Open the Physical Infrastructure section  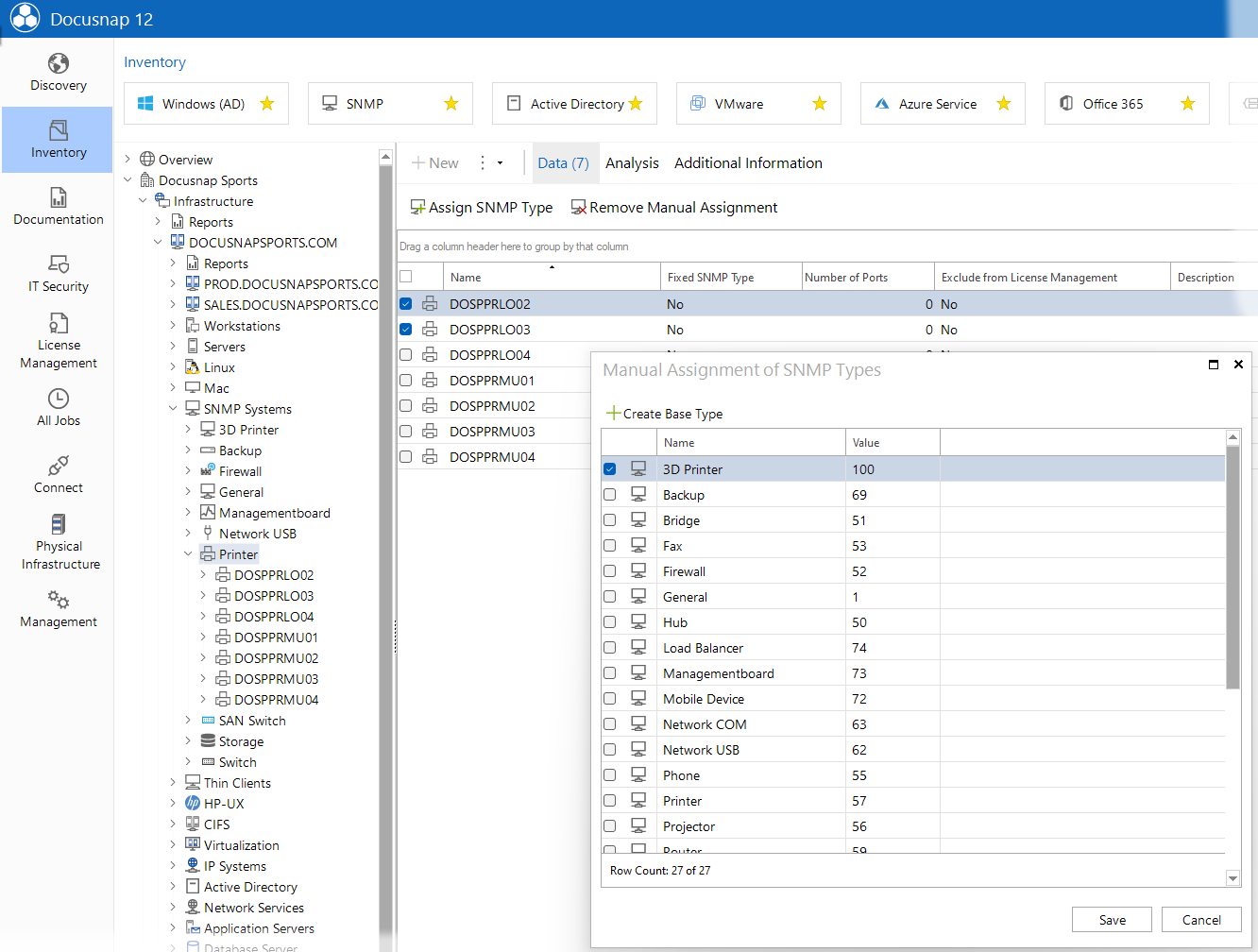(x=58, y=543)
